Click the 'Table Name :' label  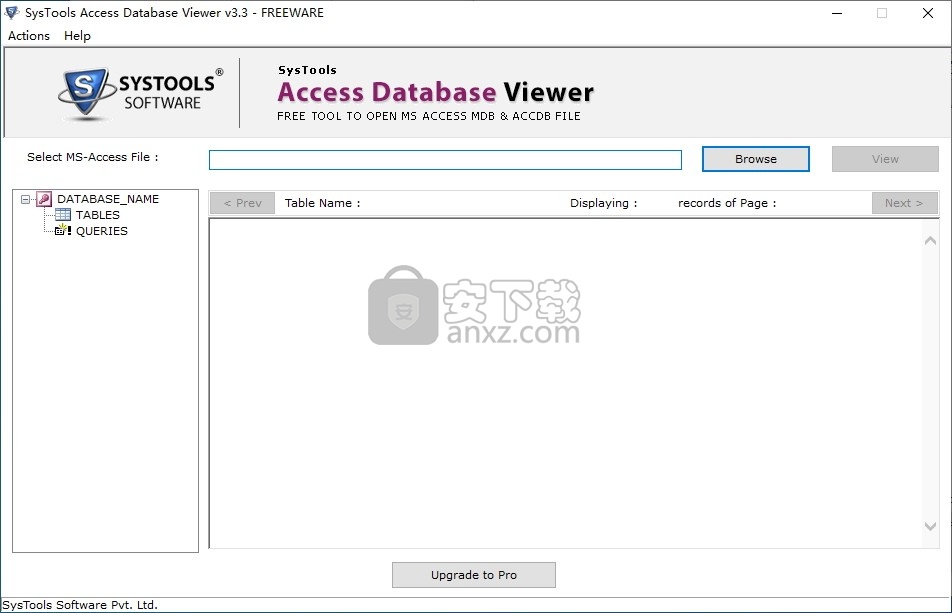coord(322,203)
